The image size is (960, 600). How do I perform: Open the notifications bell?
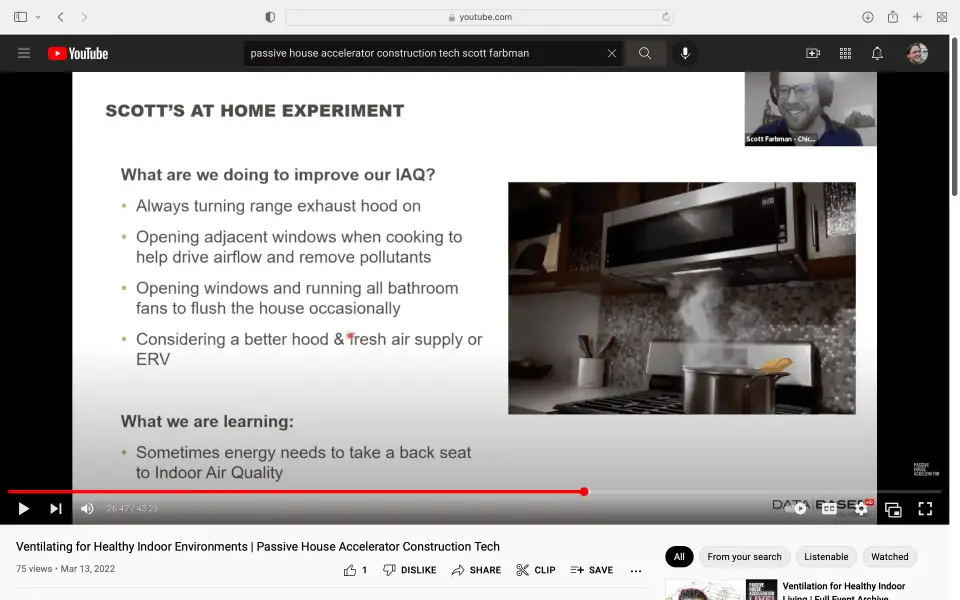tap(877, 53)
